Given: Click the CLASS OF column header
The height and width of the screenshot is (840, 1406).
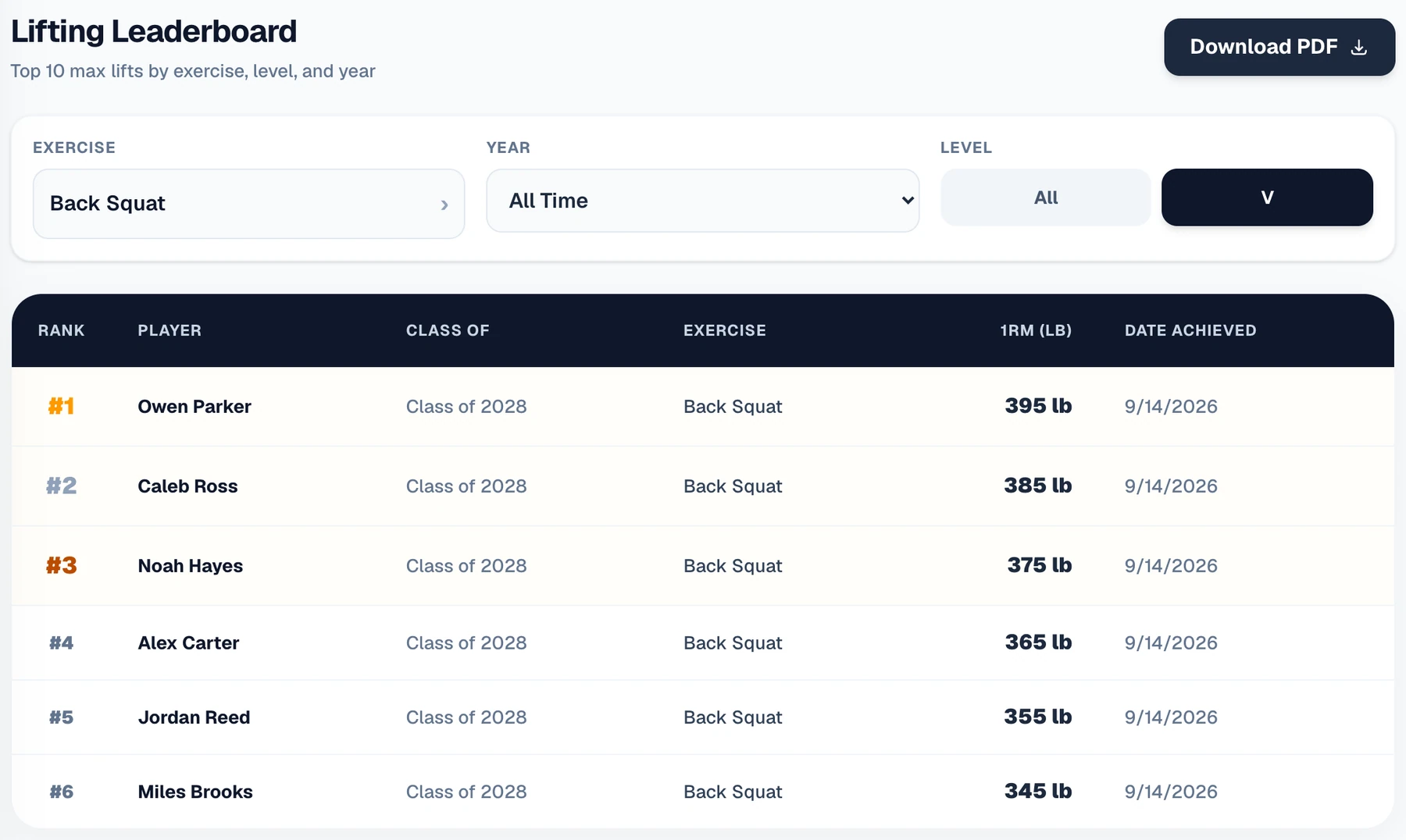Looking at the screenshot, I should pos(448,330).
